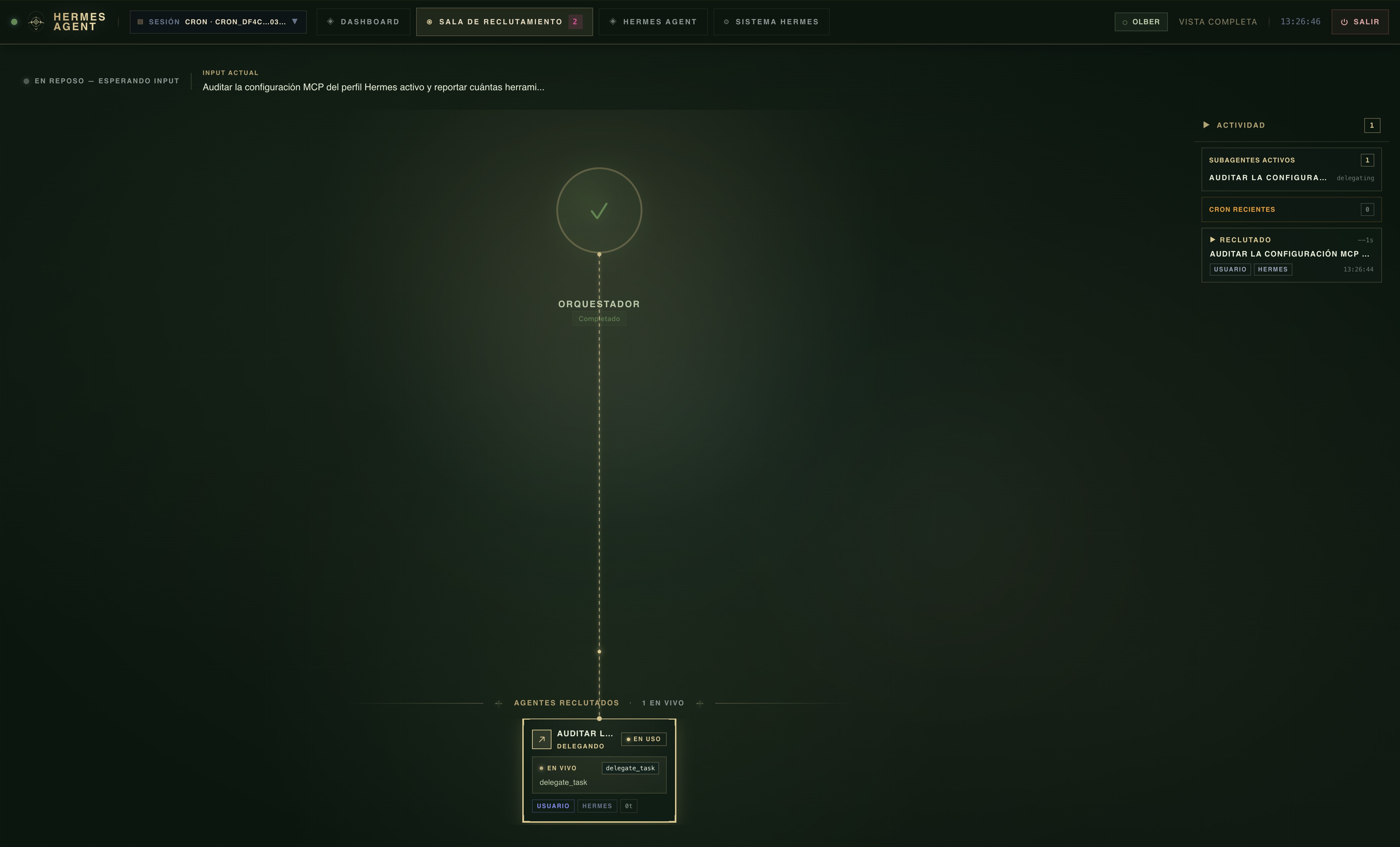Click Usuario tag on agent card

553,806
